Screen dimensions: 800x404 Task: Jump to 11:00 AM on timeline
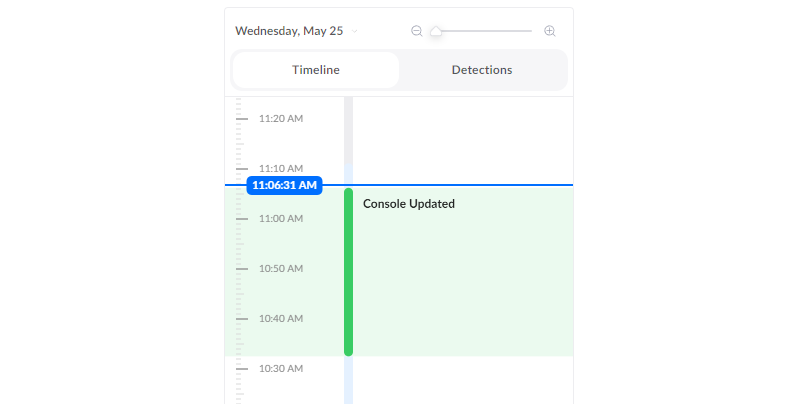pyautogui.click(x=281, y=218)
